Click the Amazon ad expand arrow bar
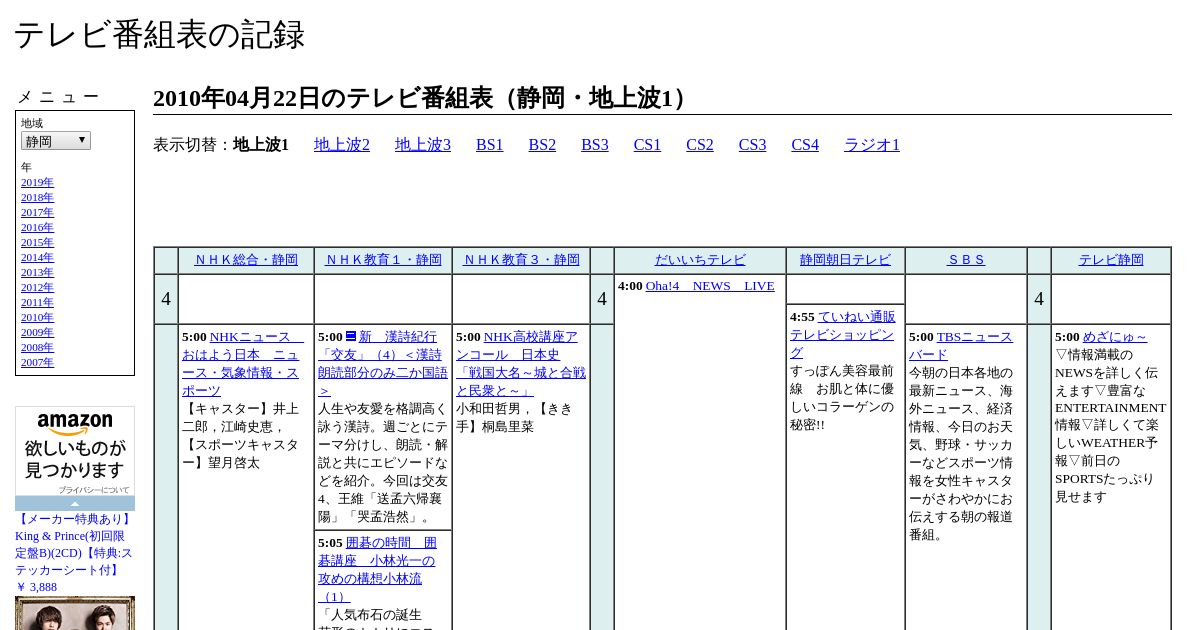The image size is (1200, 630). coord(75,503)
